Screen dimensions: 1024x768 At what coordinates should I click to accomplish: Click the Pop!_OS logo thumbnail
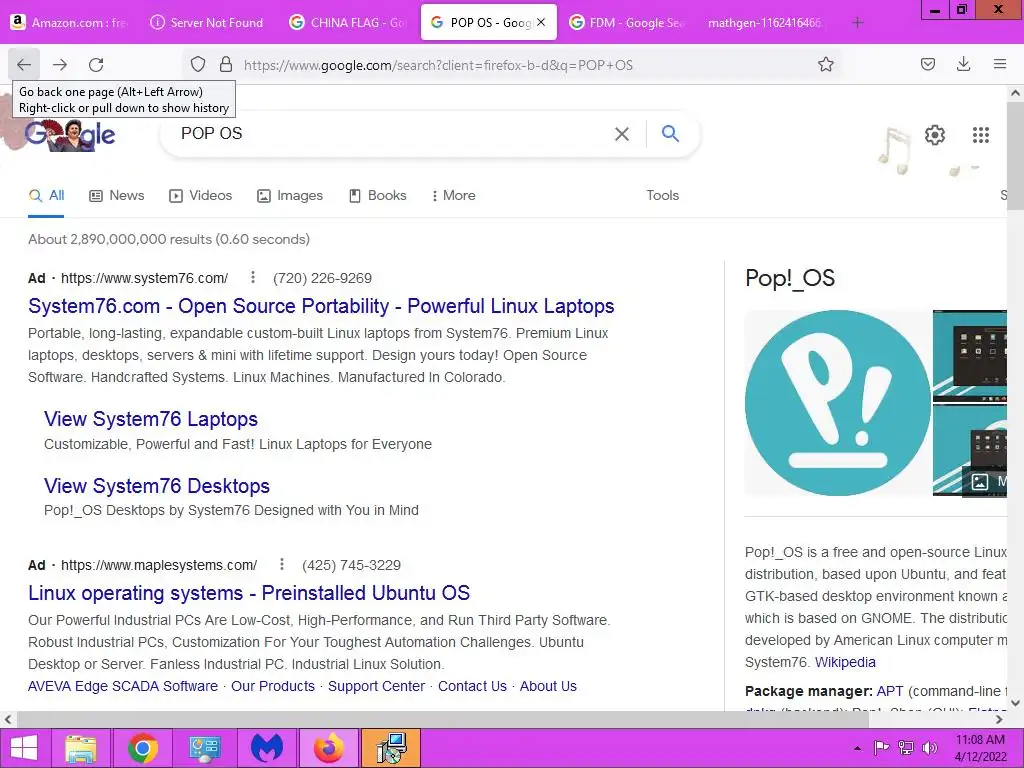pos(838,403)
